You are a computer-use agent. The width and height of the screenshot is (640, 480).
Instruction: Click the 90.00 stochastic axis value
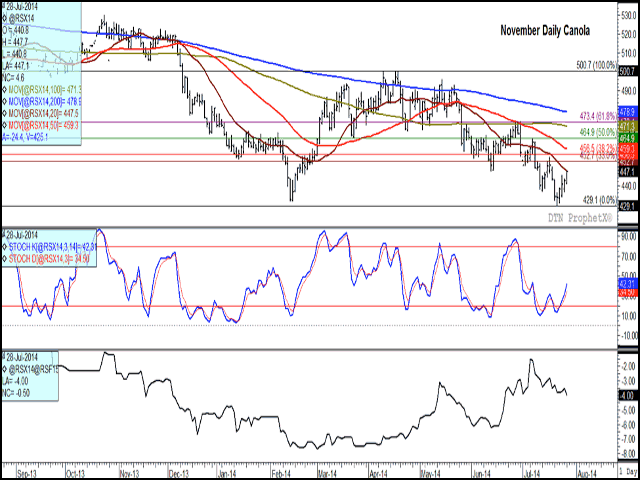click(x=630, y=237)
